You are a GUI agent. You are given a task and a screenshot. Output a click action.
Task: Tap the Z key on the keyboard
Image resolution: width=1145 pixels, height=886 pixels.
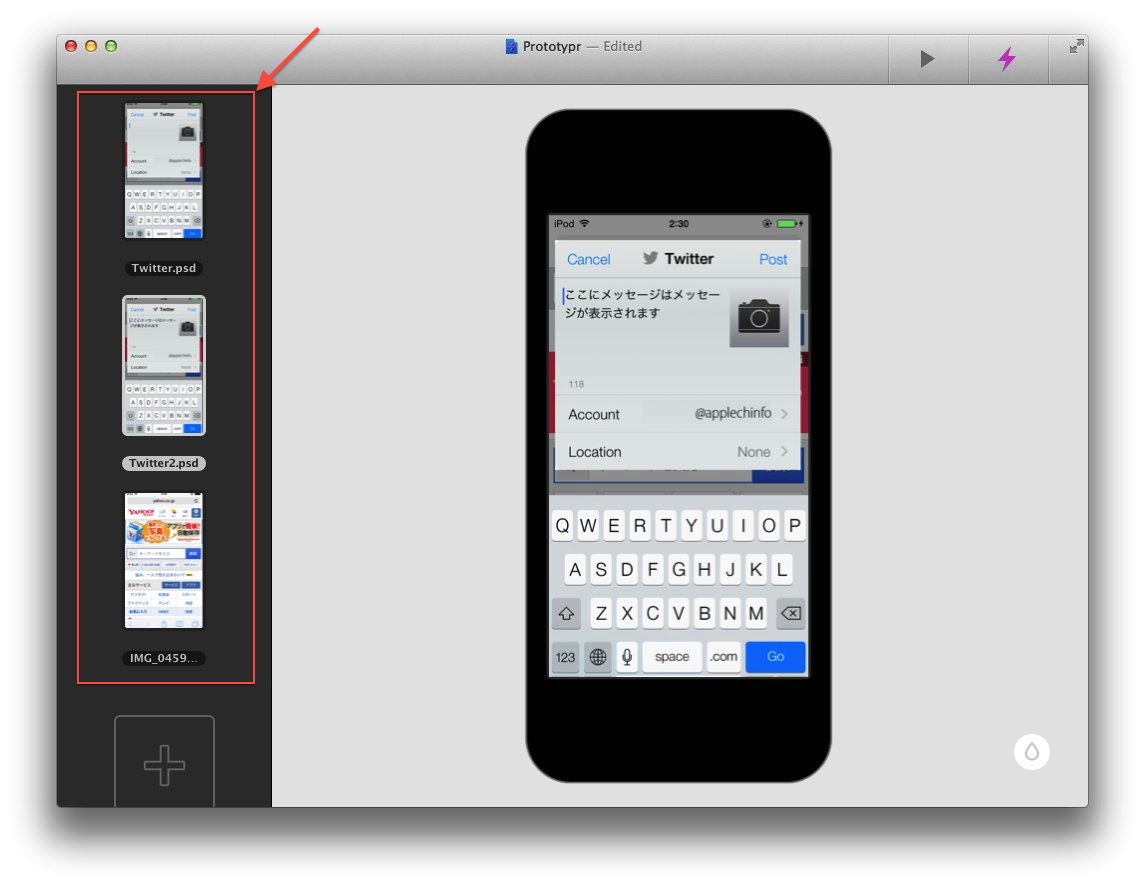601,614
